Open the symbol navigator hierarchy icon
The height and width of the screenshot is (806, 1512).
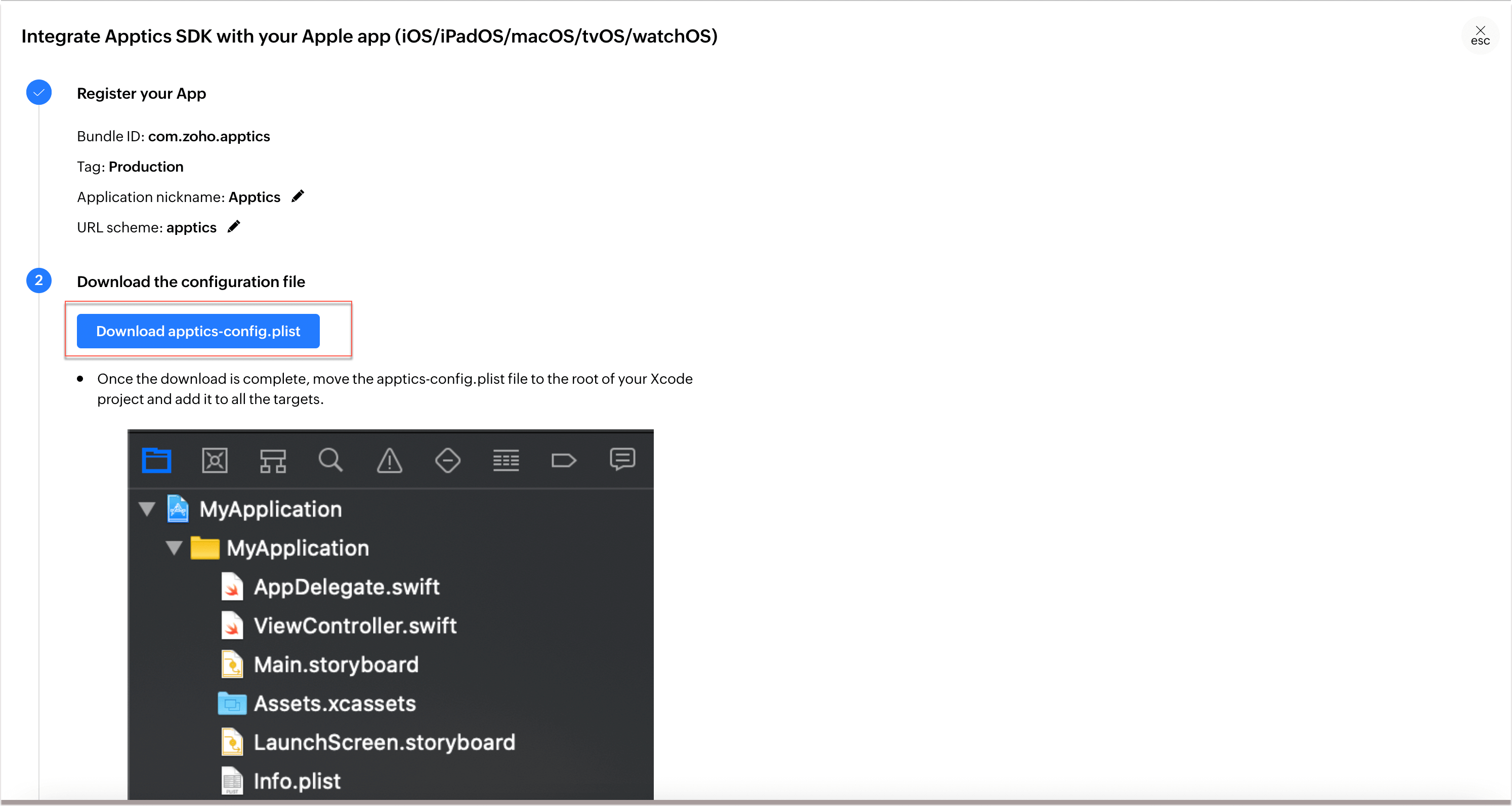(x=273, y=461)
